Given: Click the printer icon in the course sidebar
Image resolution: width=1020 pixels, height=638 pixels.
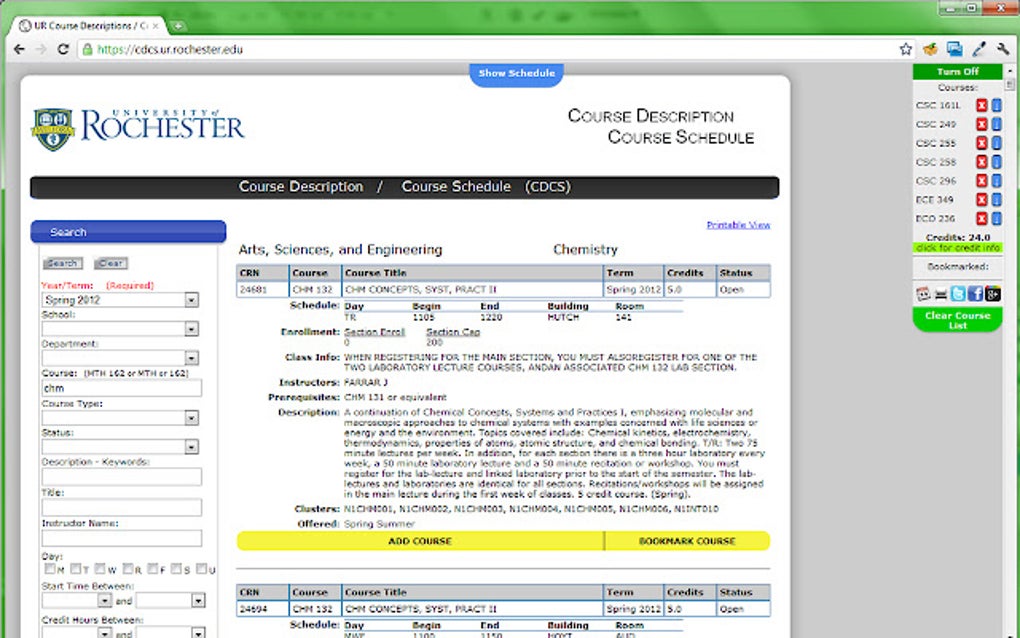Looking at the screenshot, I should point(941,295).
